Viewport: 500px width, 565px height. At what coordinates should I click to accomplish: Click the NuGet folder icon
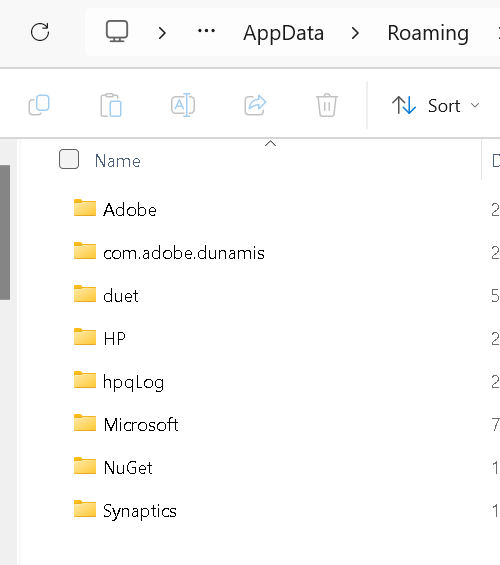point(85,466)
